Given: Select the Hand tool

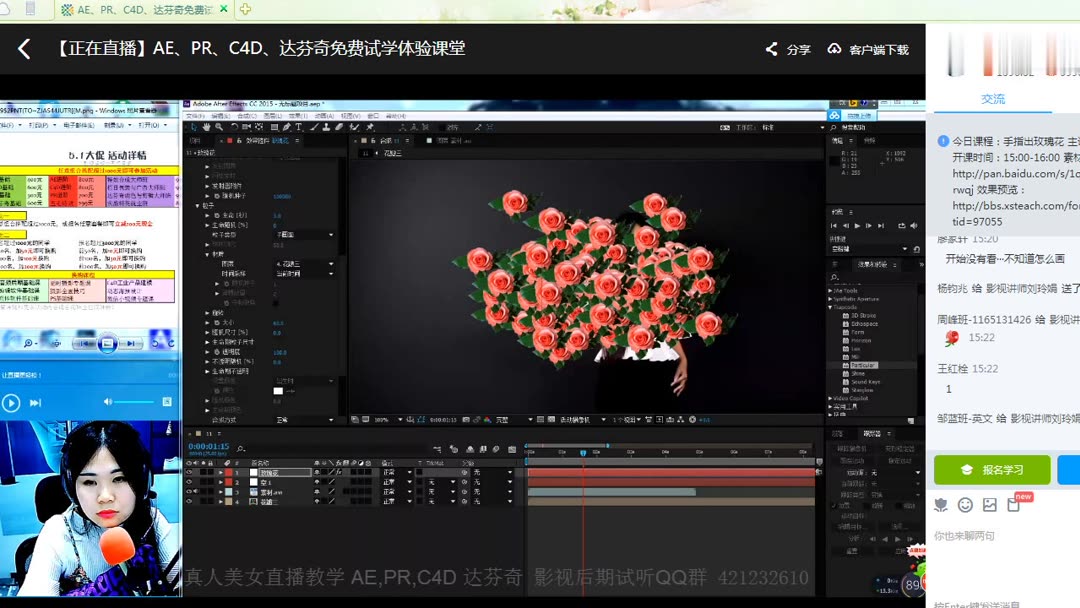Looking at the screenshot, I should click(x=206, y=128).
